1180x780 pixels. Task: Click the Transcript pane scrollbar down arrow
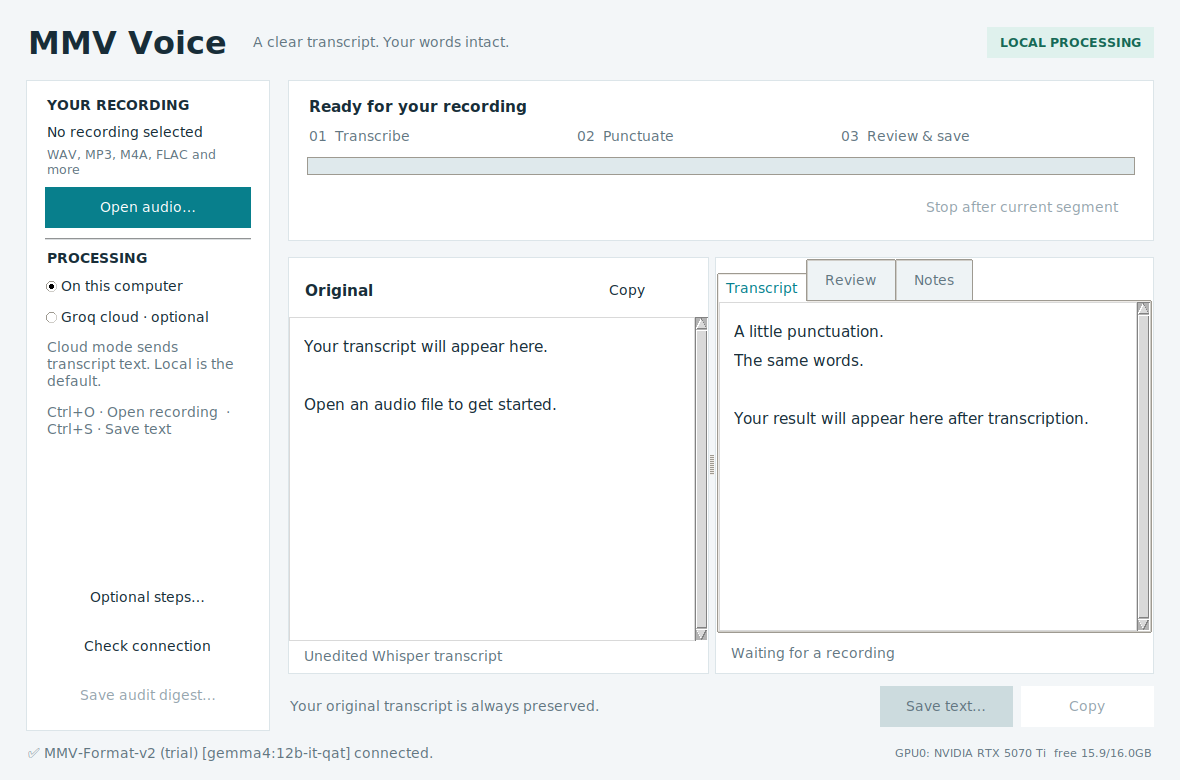coord(1143,624)
